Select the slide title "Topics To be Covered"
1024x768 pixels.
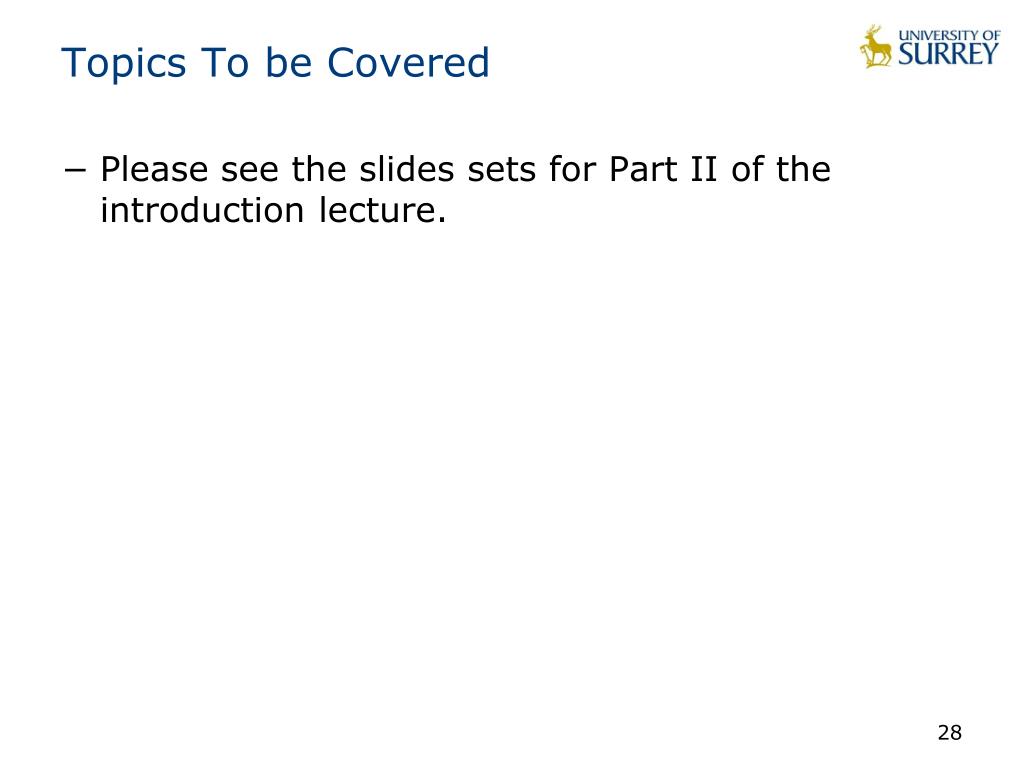(x=275, y=63)
